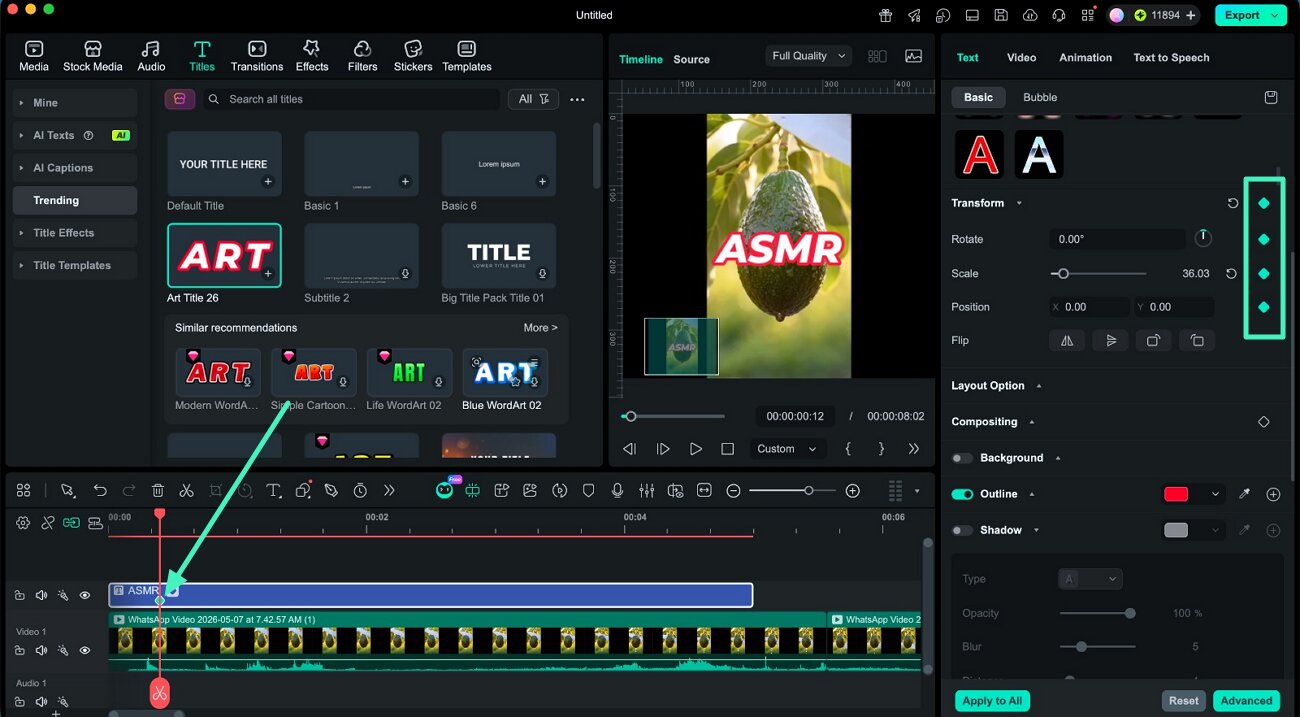Image resolution: width=1300 pixels, height=717 pixels.
Task: Click the red Outline color swatch
Action: coord(1176,494)
